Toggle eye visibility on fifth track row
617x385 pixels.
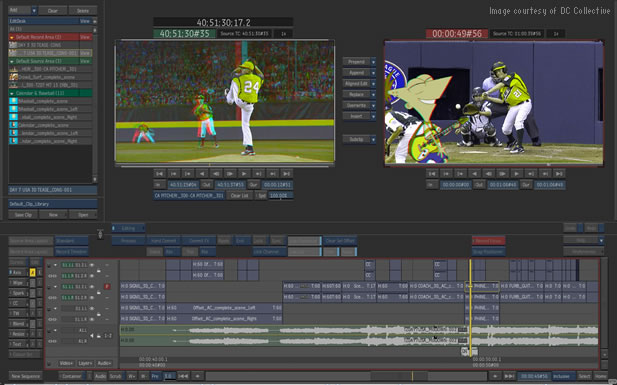[92, 308]
